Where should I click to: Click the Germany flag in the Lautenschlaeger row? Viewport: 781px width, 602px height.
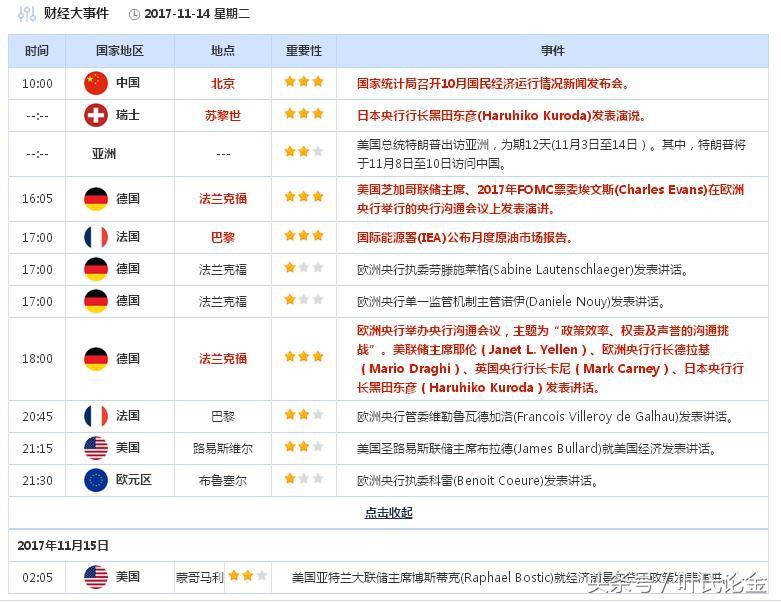coord(96,269)
